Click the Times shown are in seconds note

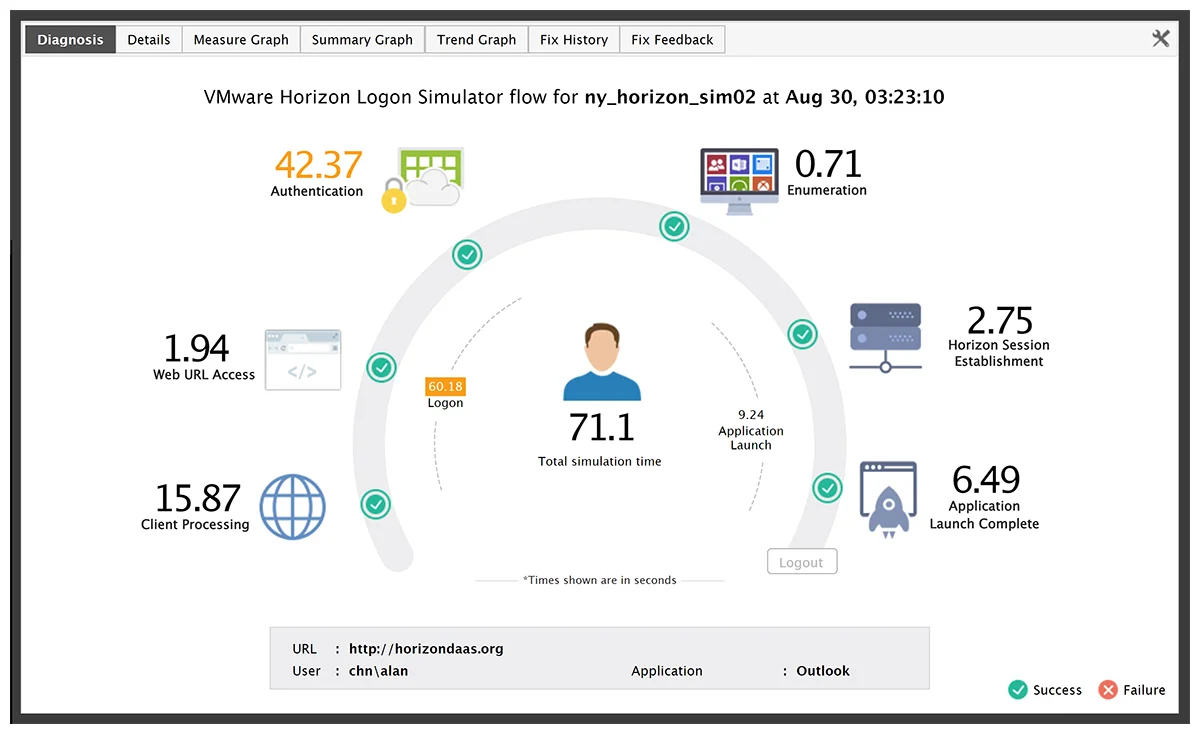click(x=600, y=580)
